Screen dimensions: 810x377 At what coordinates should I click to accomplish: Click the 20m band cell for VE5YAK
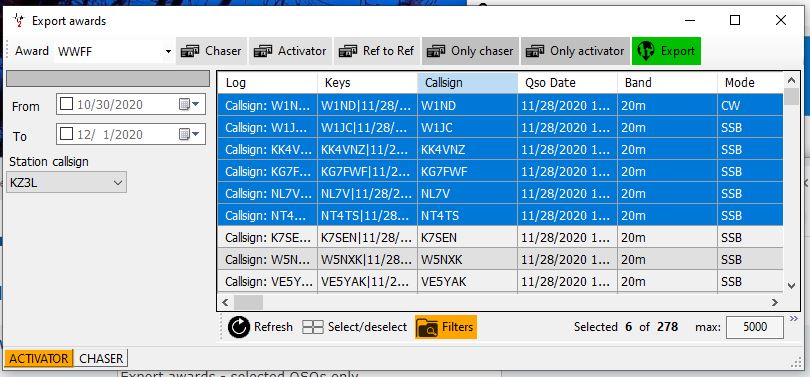(667, 281)
